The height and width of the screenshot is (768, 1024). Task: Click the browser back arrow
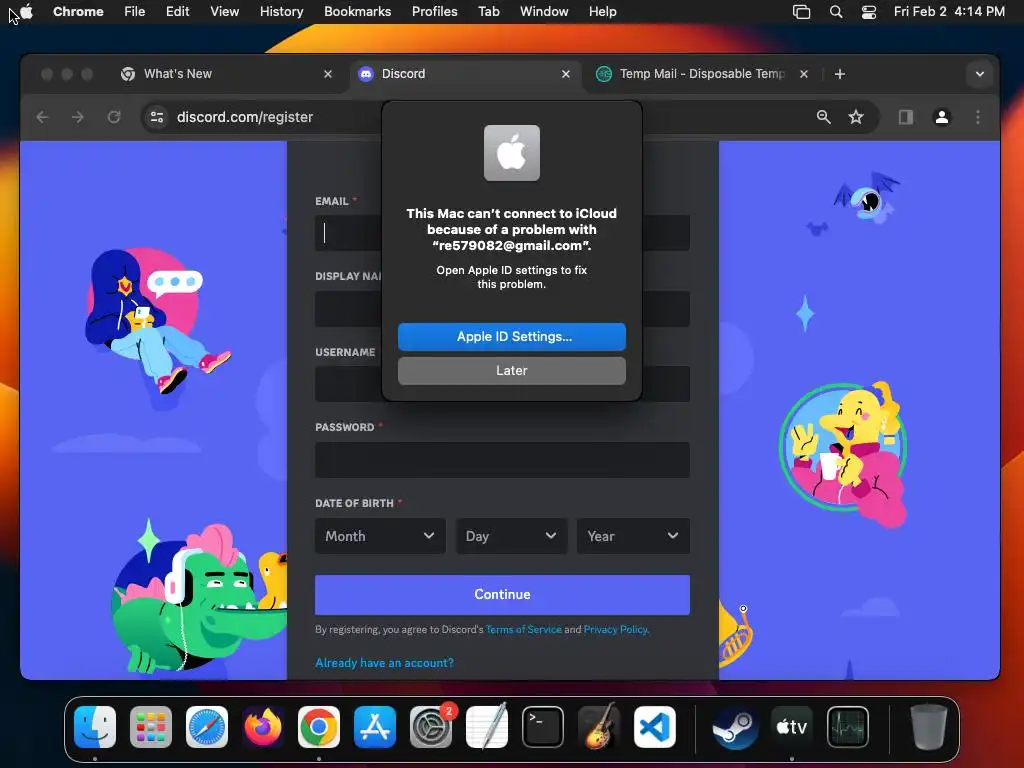click(42, 117)
